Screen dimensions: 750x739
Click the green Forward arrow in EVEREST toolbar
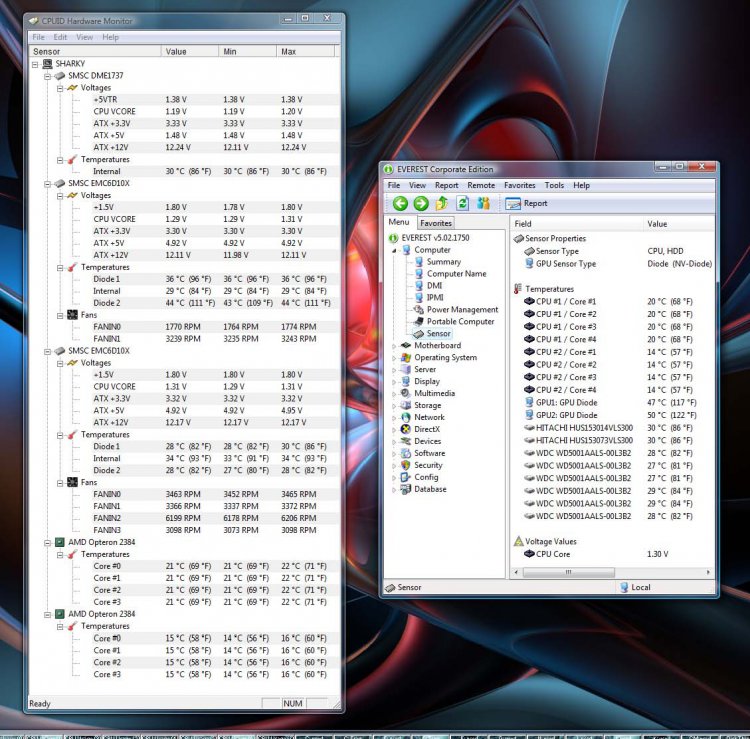coord(421,204)
